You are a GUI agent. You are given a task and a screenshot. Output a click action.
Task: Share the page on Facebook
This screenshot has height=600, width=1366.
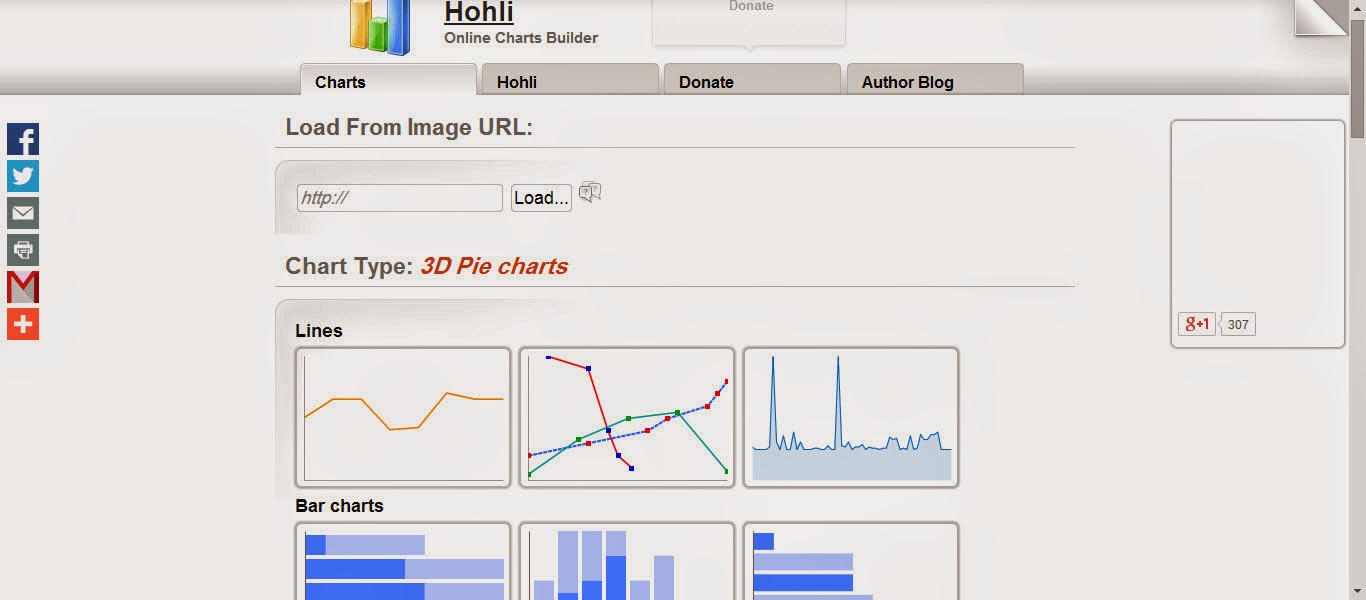(22, 138)
